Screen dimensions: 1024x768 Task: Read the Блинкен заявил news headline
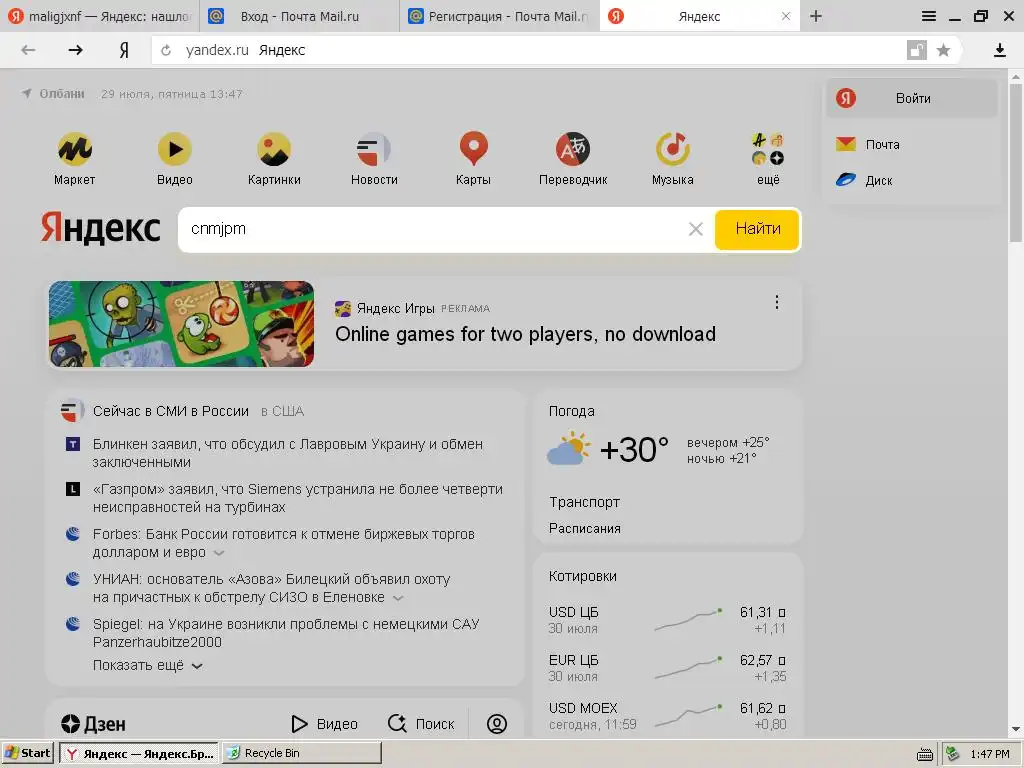288,453
